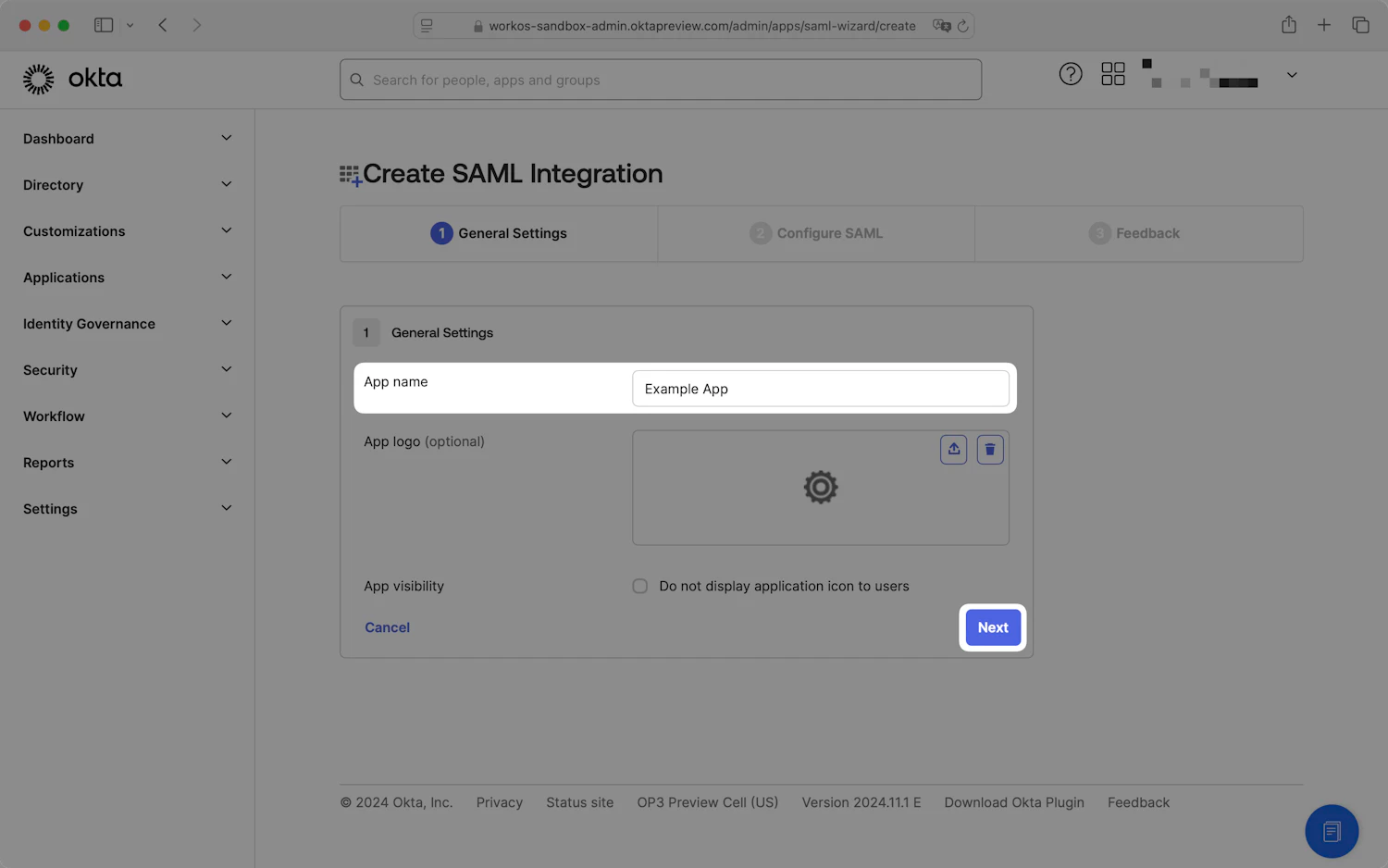The height and width of the screenshot is (868, 1388).
Task: Open Download Okta Plugin link
Action: click(x=1014, y=802)
